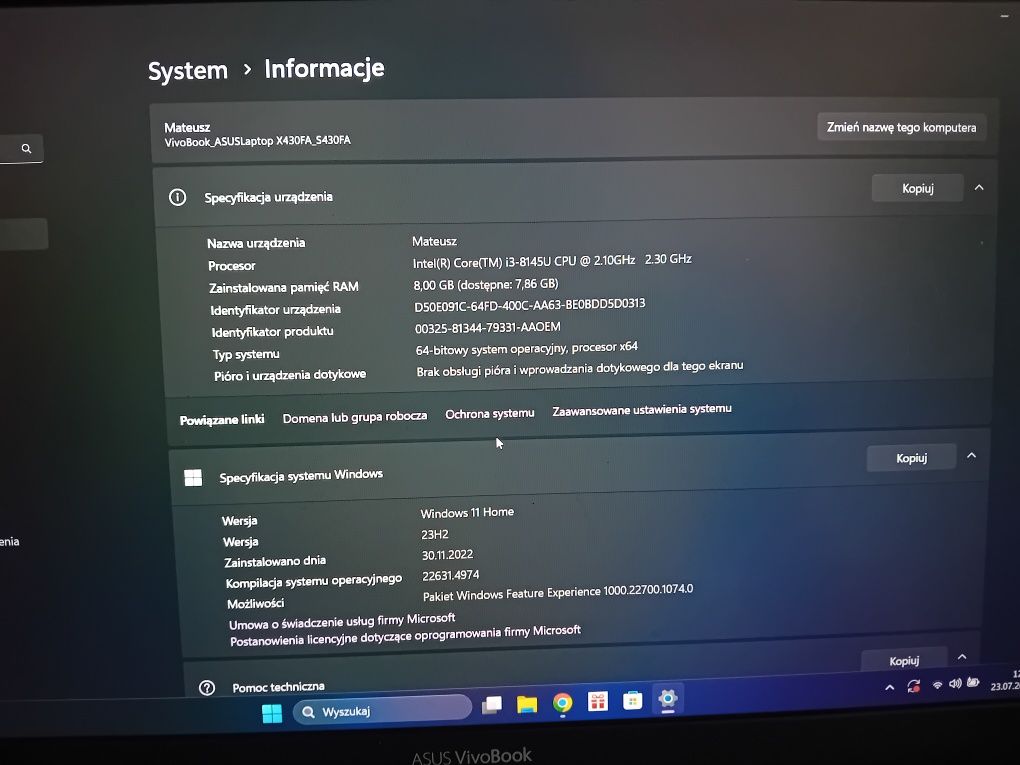Click VivoBook_ASUSLaptop X430FA_S430FA model text

(258, 141)
